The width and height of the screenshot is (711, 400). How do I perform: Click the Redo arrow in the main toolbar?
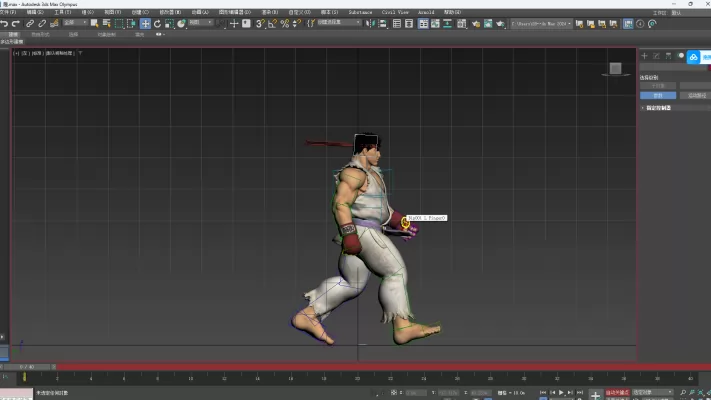point(17,23)
